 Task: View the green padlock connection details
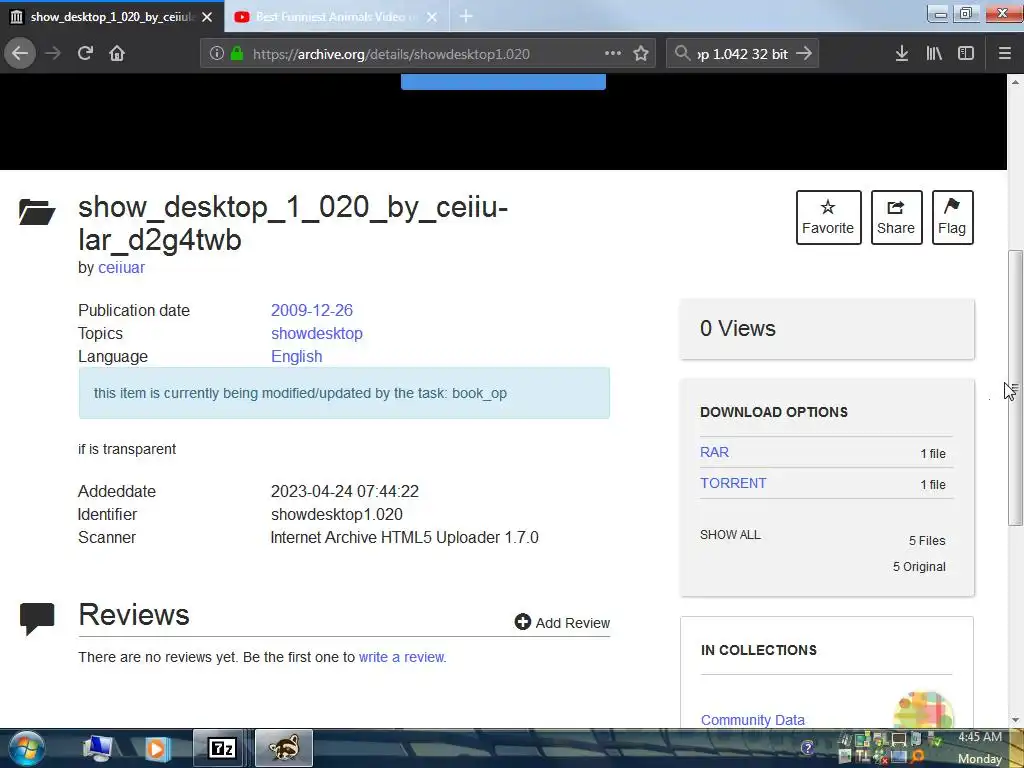click(x=237, y=54)
